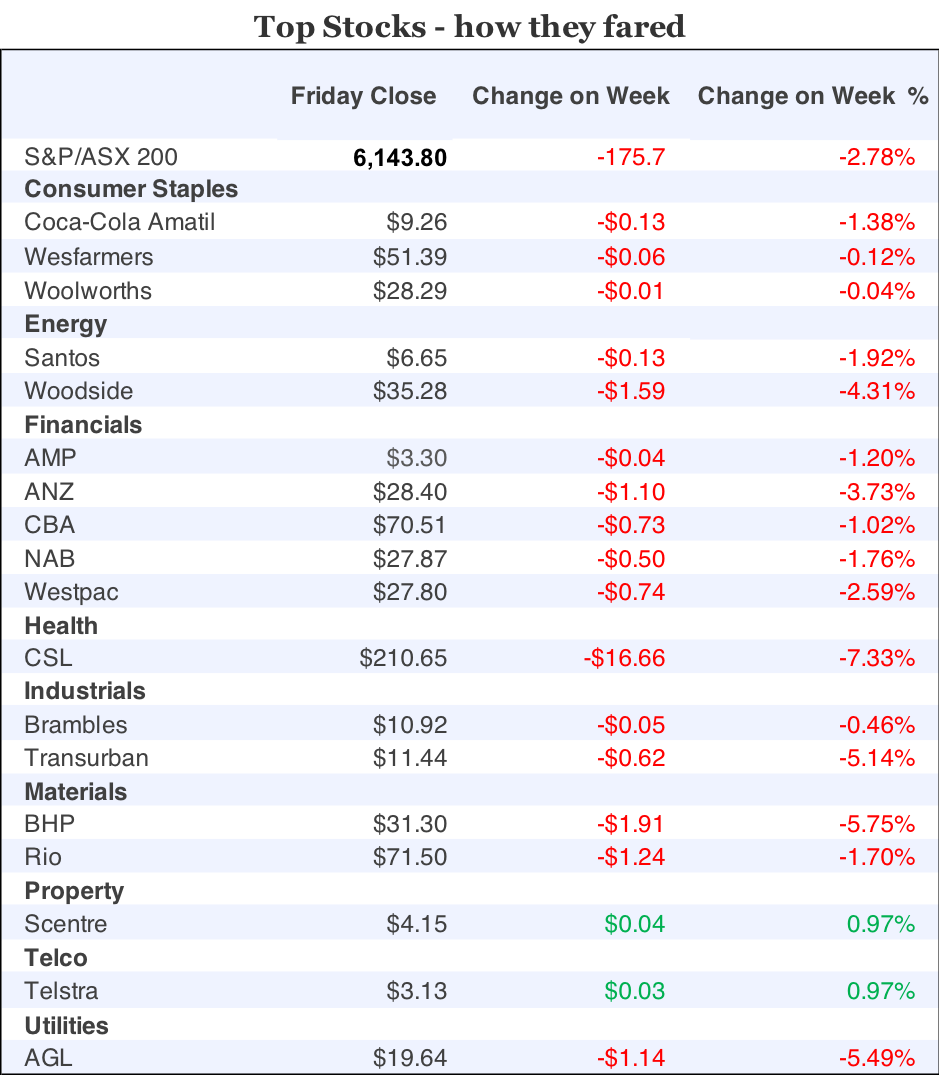Select ANZ's percentage change -3.73%
Image resolution: width=939 pixels, height=1075 pixels.
tap(878, 492)
